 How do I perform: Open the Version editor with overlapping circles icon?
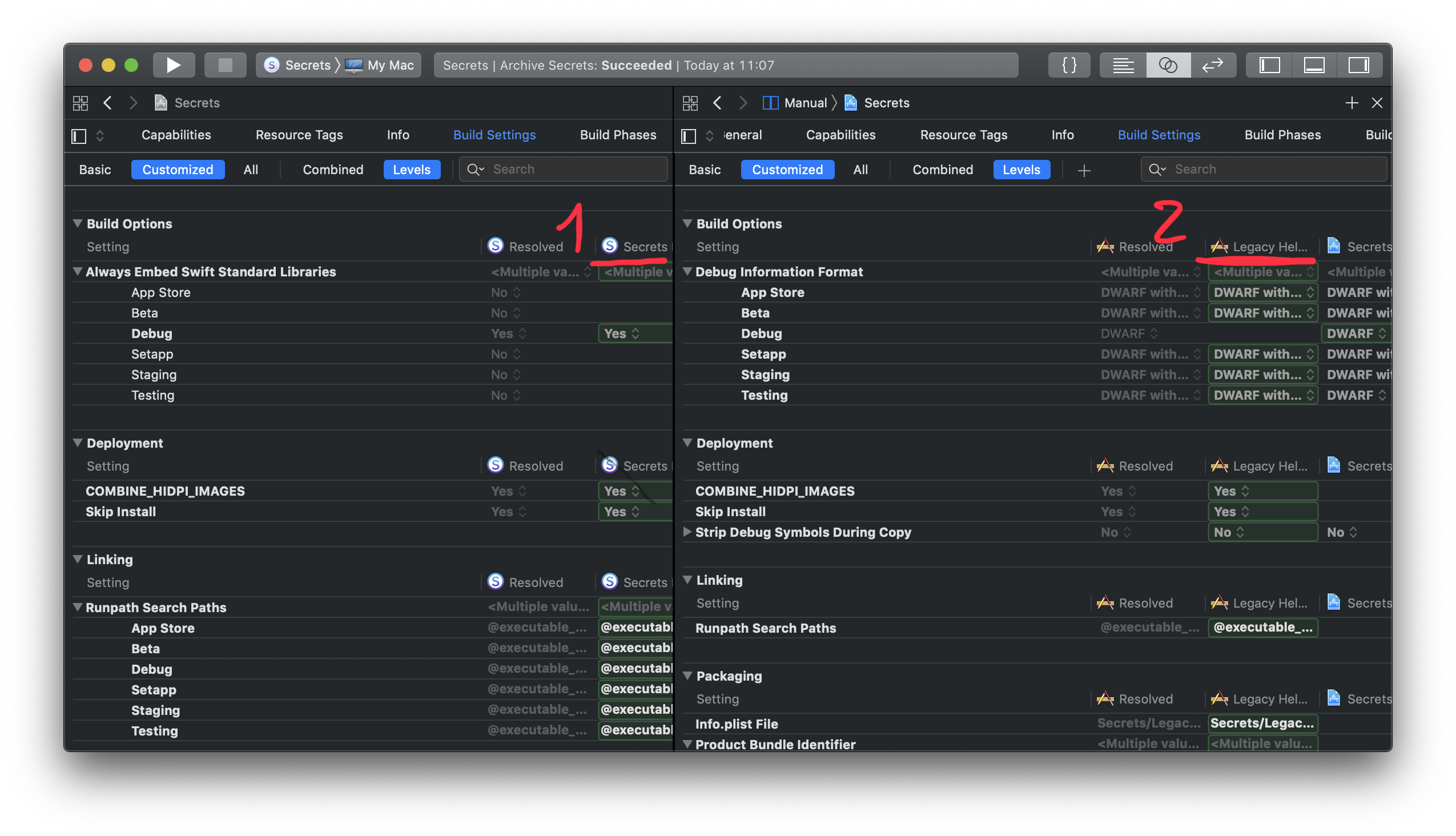1168,65
